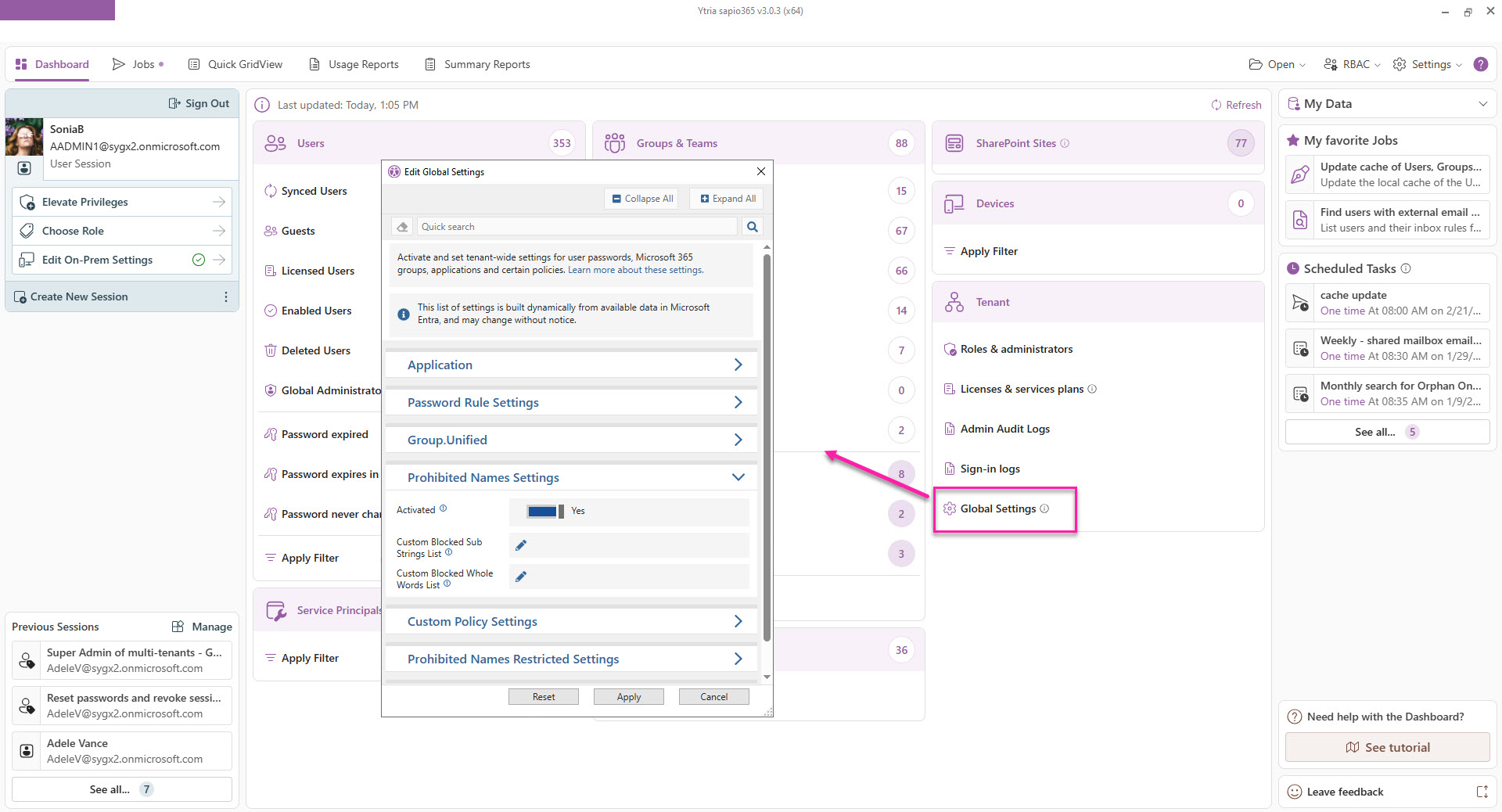The image size is (1502, 812).
Task: Open Create New Session options menu
Action: (225, 296)
